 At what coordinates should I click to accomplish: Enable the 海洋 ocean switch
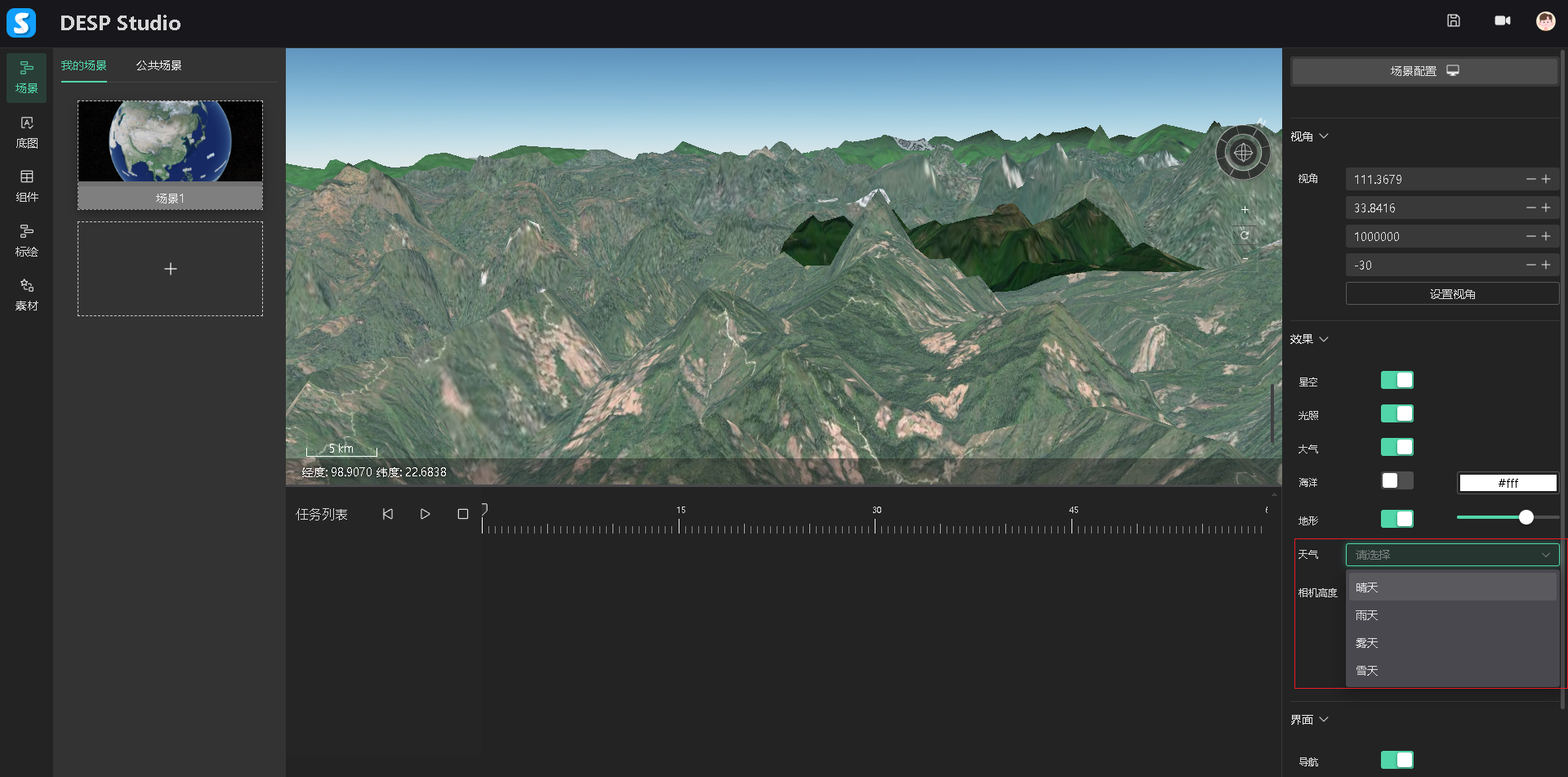pos(1396,481)
